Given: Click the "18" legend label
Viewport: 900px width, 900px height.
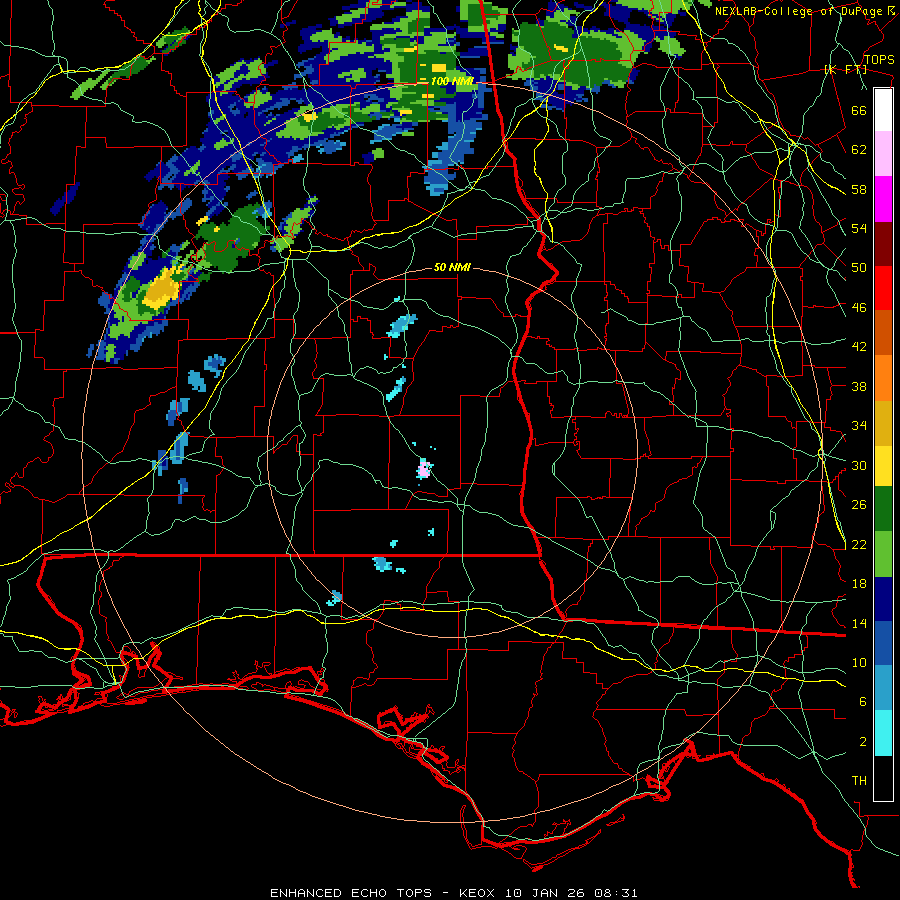Looking at the screenshot, I should pos(859,584).
